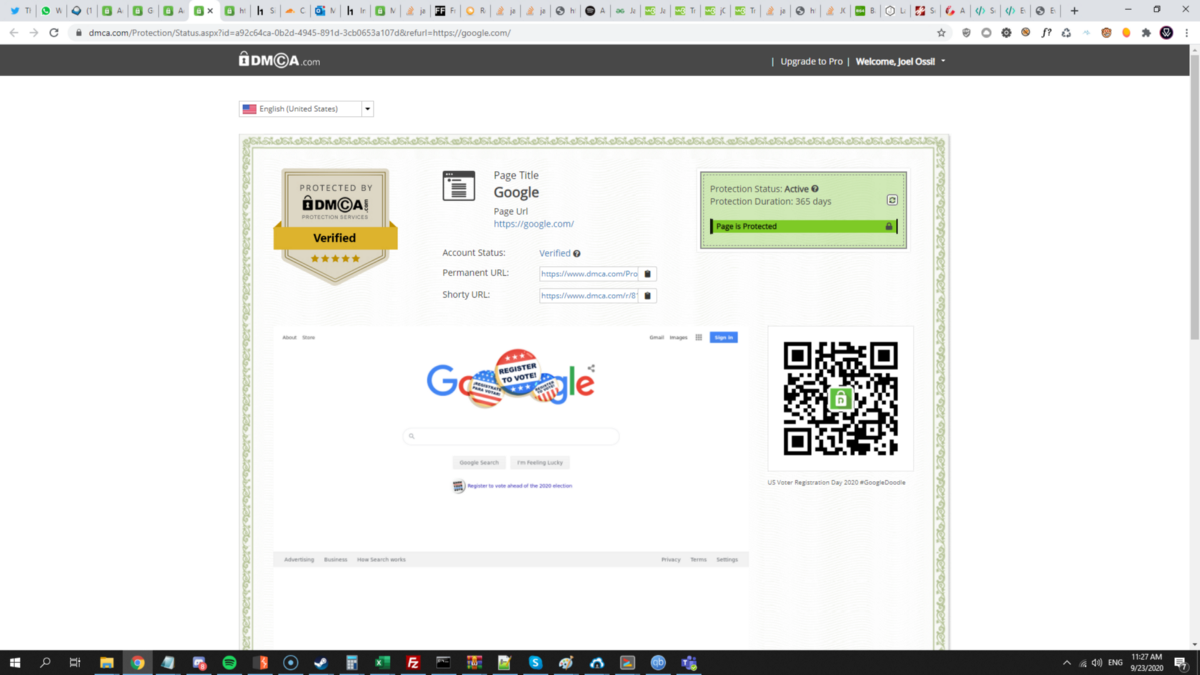1200x675 pixels.
Task: Click the Sign in button in Google preview
Action: tap(724, 337)
